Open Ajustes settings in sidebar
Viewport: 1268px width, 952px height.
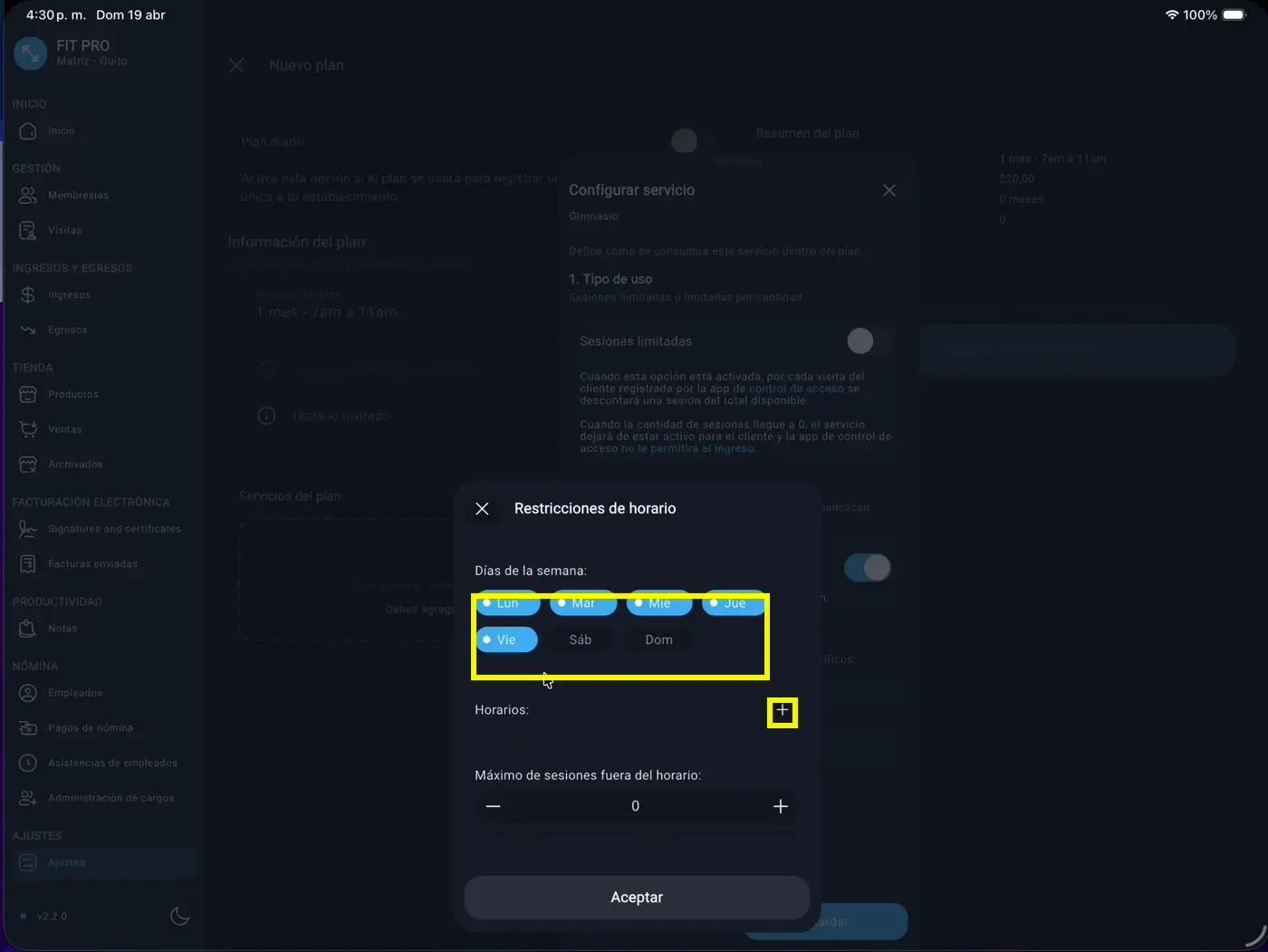click(66, 862)
